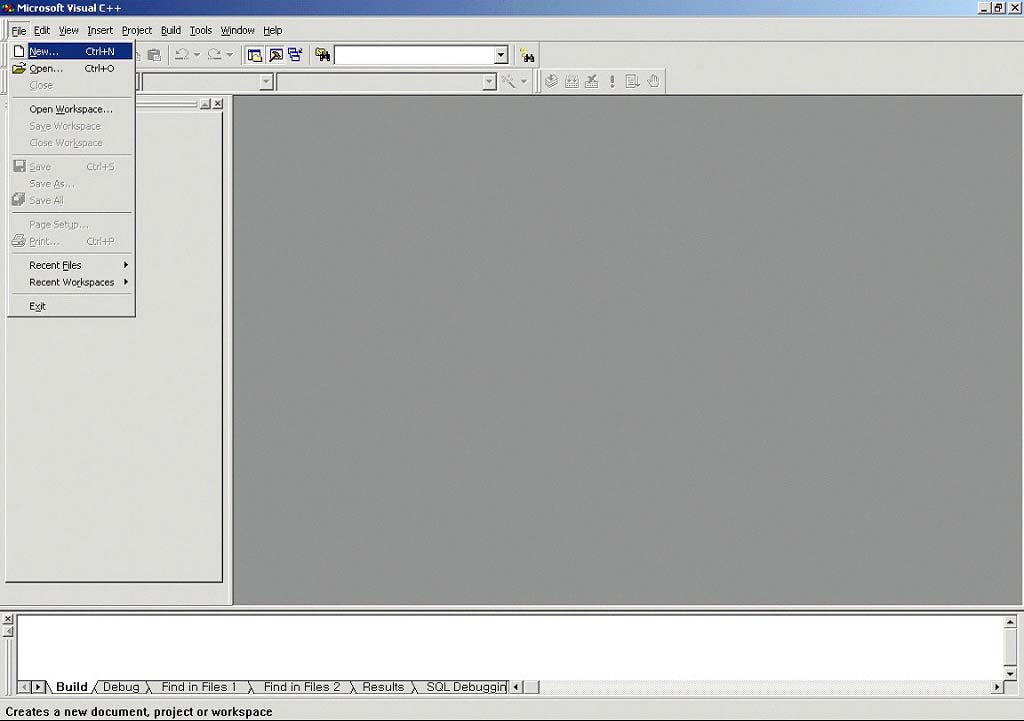The height and width of the screenshot is (721, 1024).
Task: Expand the Recent Files submenu
Action: tap(72, 265)
